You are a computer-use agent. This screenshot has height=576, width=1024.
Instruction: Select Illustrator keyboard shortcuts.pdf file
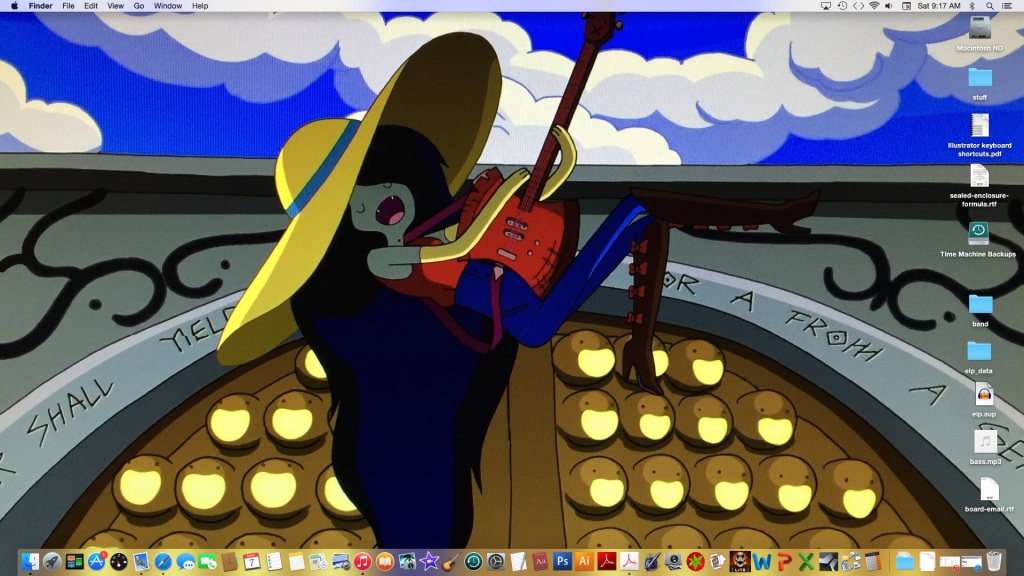(980, 125)
